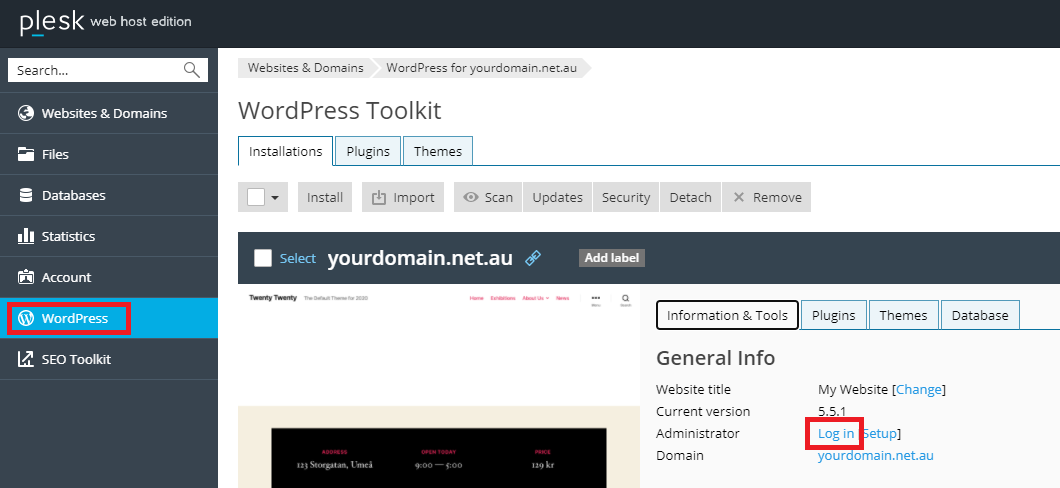Click into the Search input field

point(97,70)
